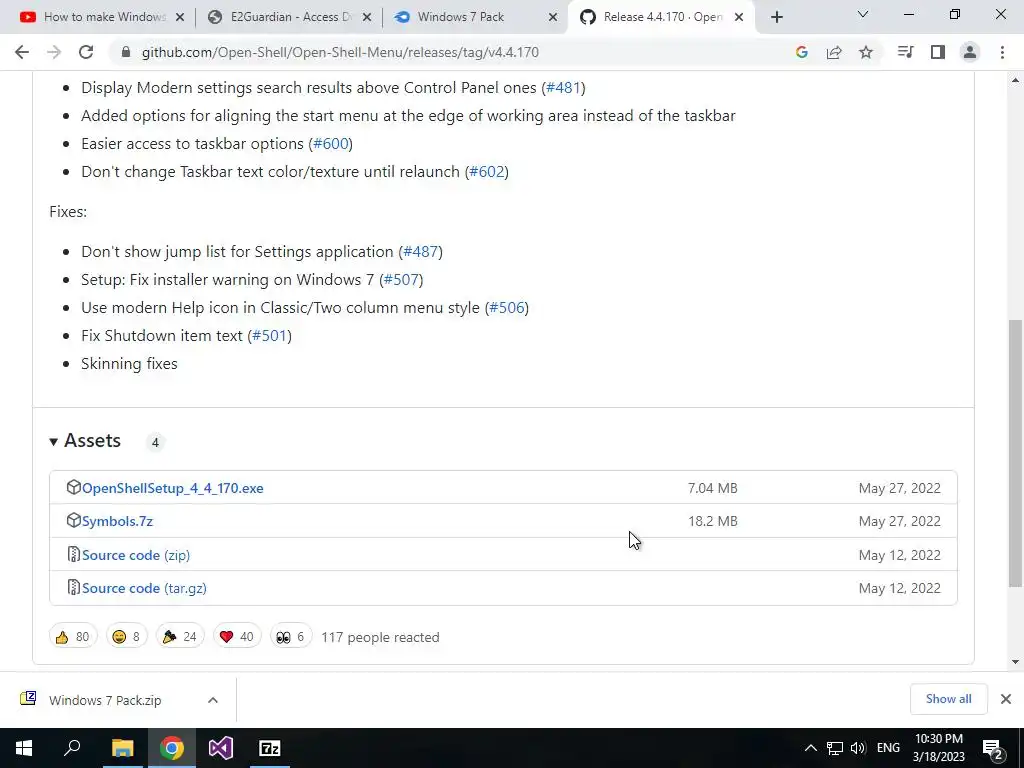The width and height of the screenshot is (1024, 768).
Task: Download OpenShellSetup_4_4_170.exe
Action: pos(172,488)
